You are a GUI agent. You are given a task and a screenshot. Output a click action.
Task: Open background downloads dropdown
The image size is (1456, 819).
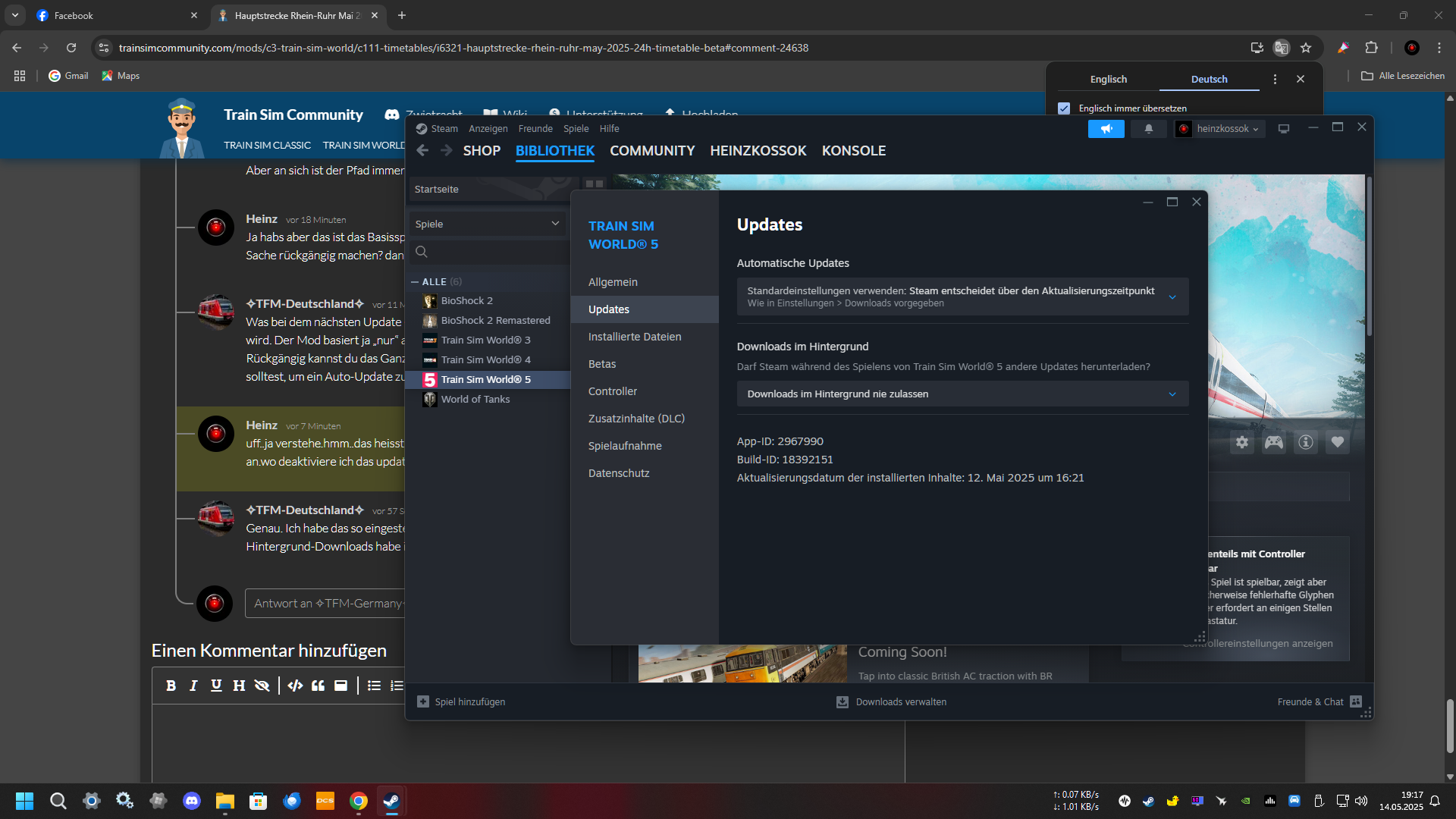tap(962, 394)
